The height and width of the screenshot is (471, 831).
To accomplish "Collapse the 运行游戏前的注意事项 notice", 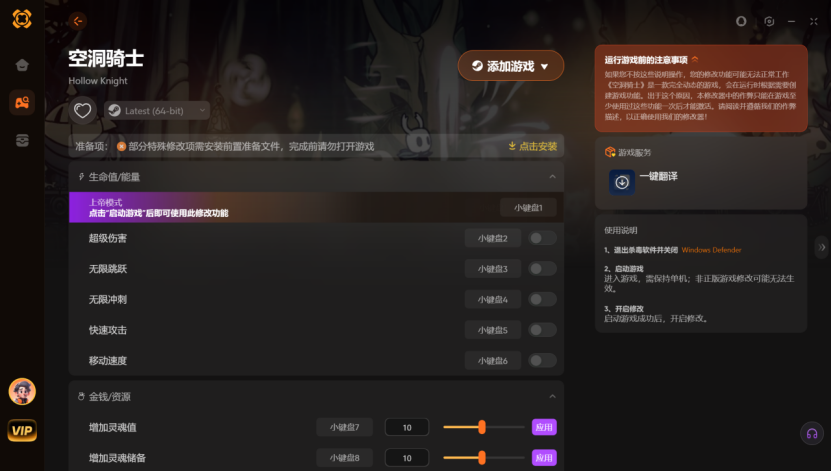I will tap(695, 59).
